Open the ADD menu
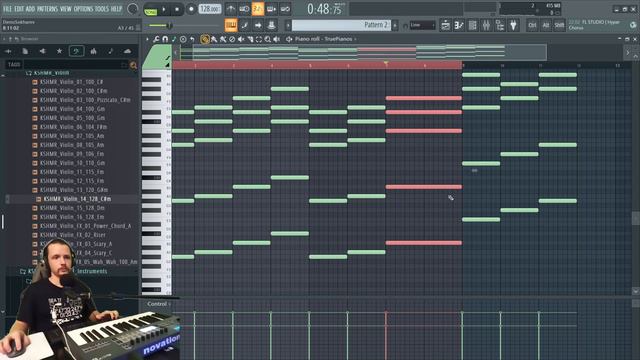This screenshot has width=640, height=360. (31, 9)
